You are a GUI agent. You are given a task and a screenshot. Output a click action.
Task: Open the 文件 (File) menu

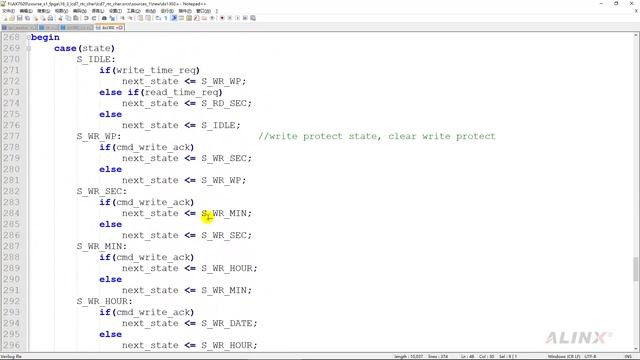tap(8, 11)
